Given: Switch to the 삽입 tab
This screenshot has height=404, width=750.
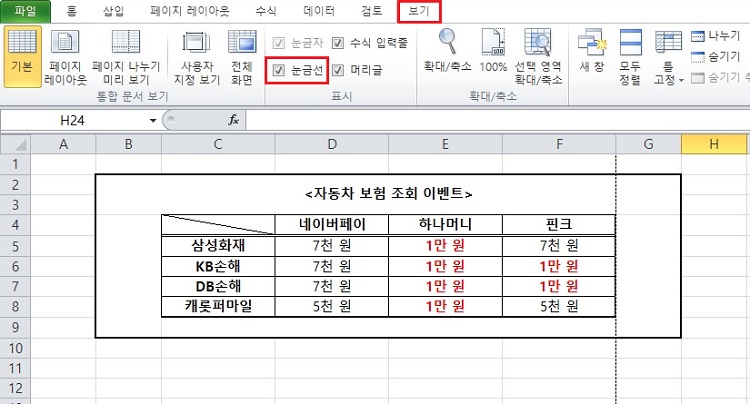Looking at the screenshot, I should click(113, 11).
